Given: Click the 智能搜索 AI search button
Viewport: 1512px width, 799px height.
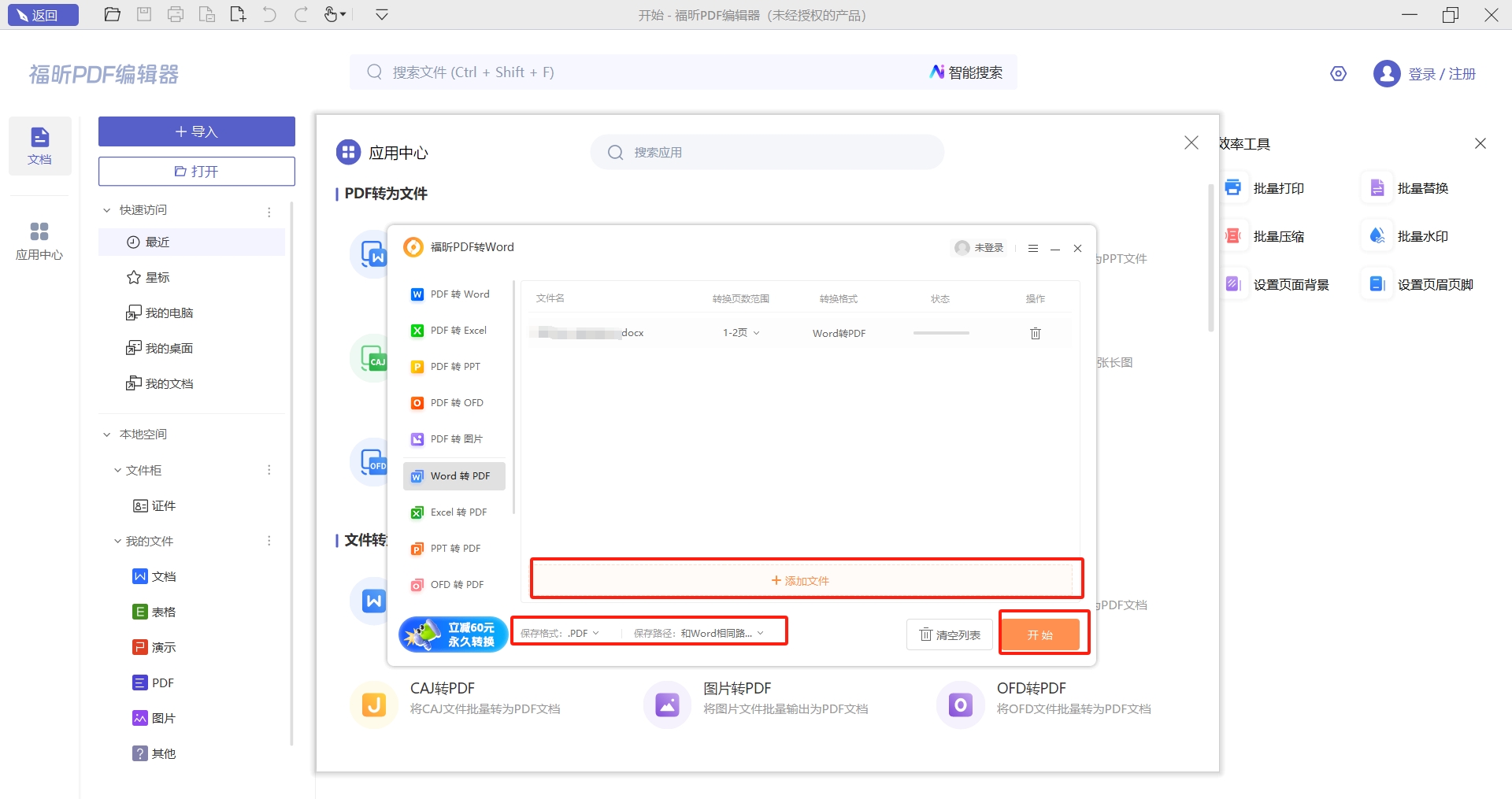Looking at the screenshot, I should pyautogui.click(x=966, y=72).
